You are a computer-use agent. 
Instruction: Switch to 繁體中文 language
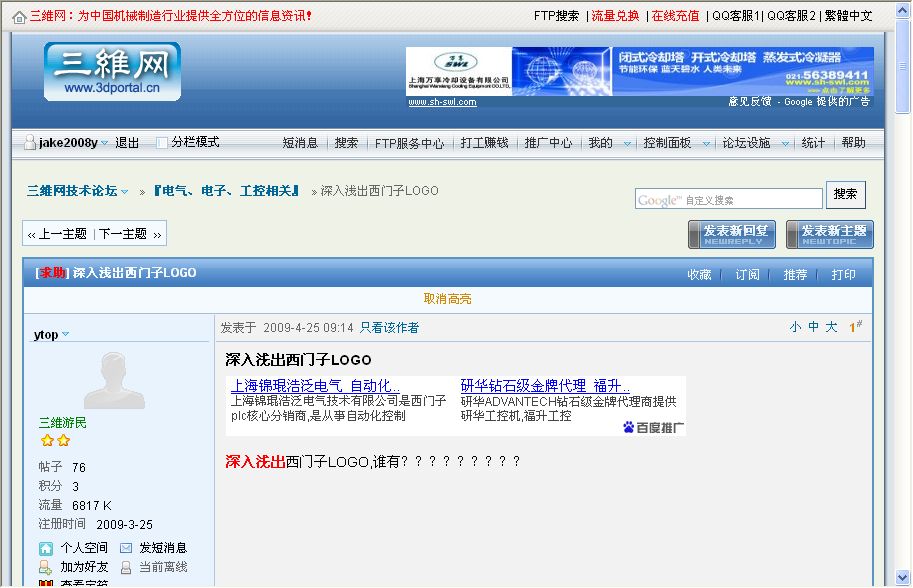tap(848, 16)
